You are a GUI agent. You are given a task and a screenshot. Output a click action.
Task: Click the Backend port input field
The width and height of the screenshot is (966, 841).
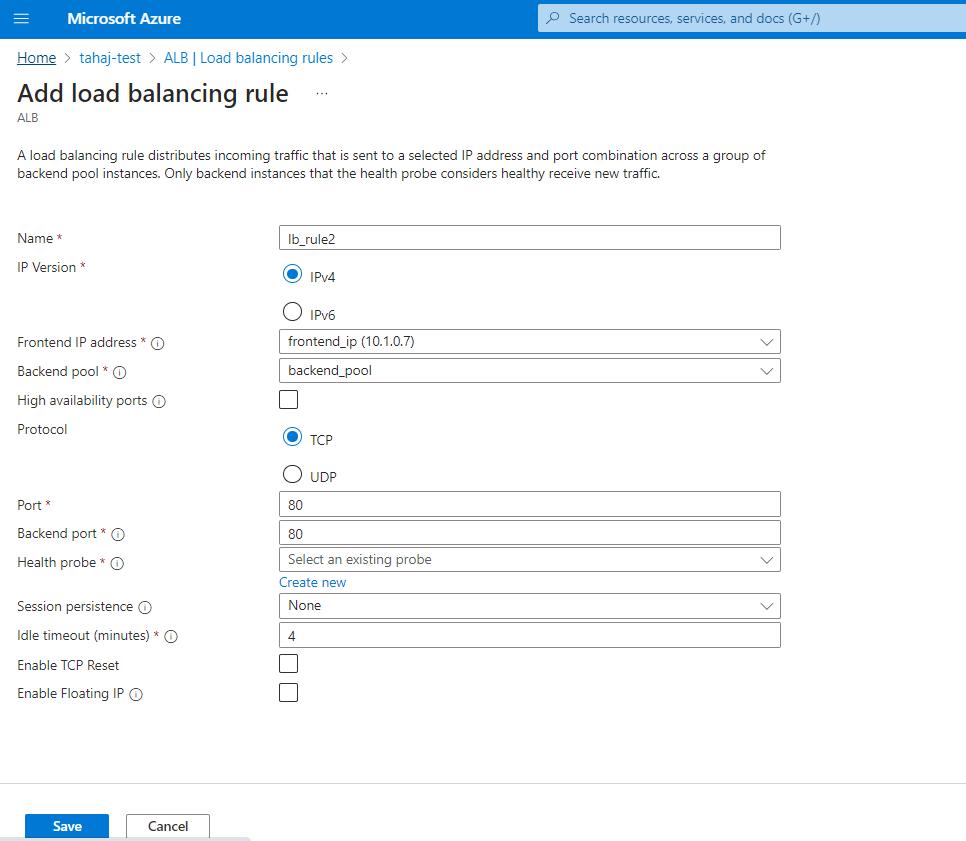[530, 533]
